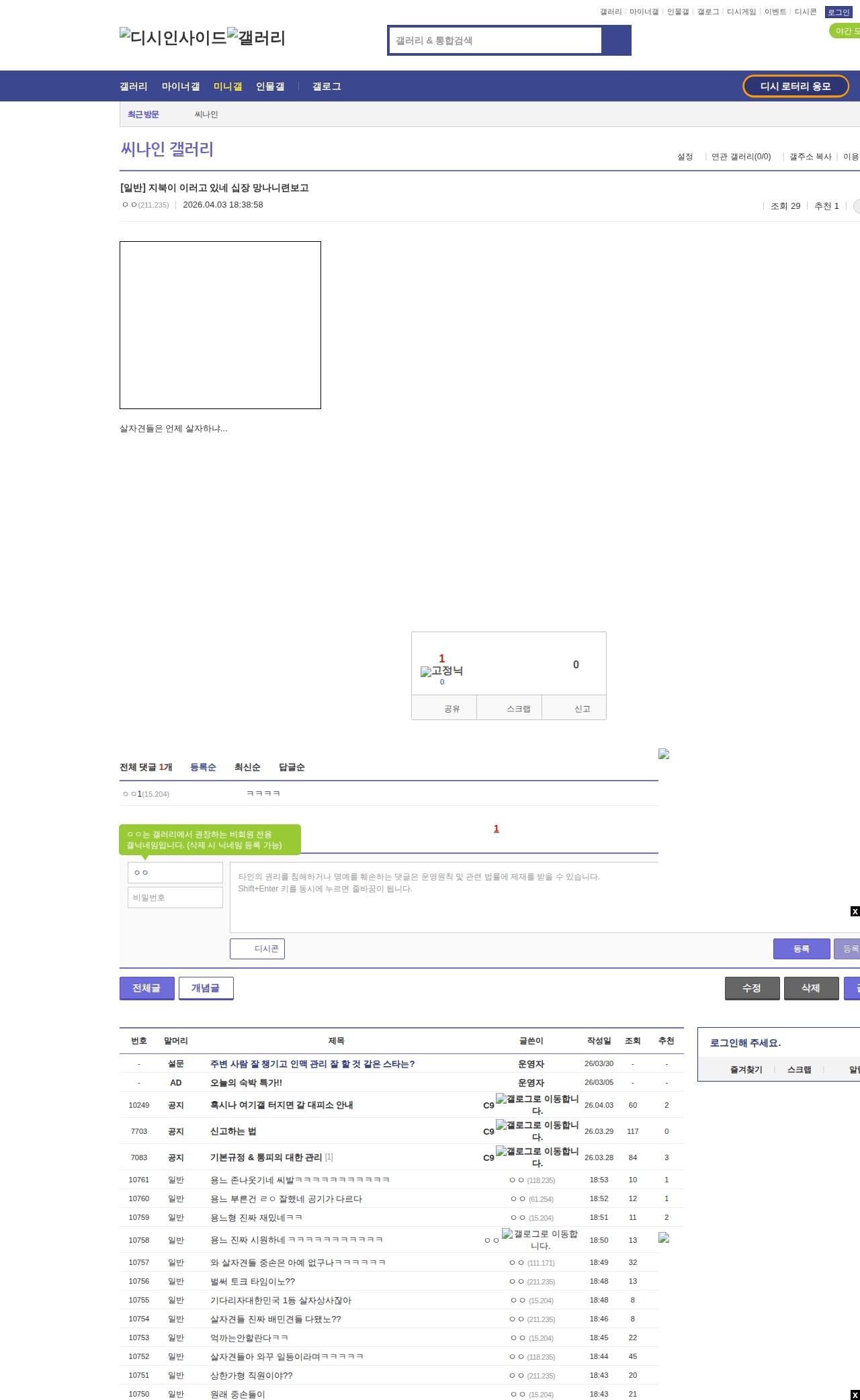The height and width of the screenshot is (1400, 860).
Task: Open survey post 주변 사람 잘 챙기고
Action: tap(312, 1064)
